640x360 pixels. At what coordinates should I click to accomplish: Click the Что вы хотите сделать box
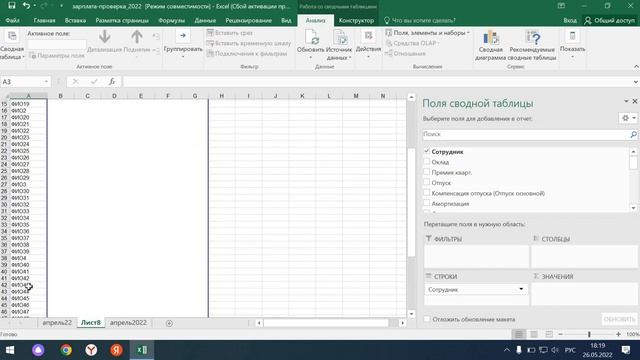tap(420, 20)
